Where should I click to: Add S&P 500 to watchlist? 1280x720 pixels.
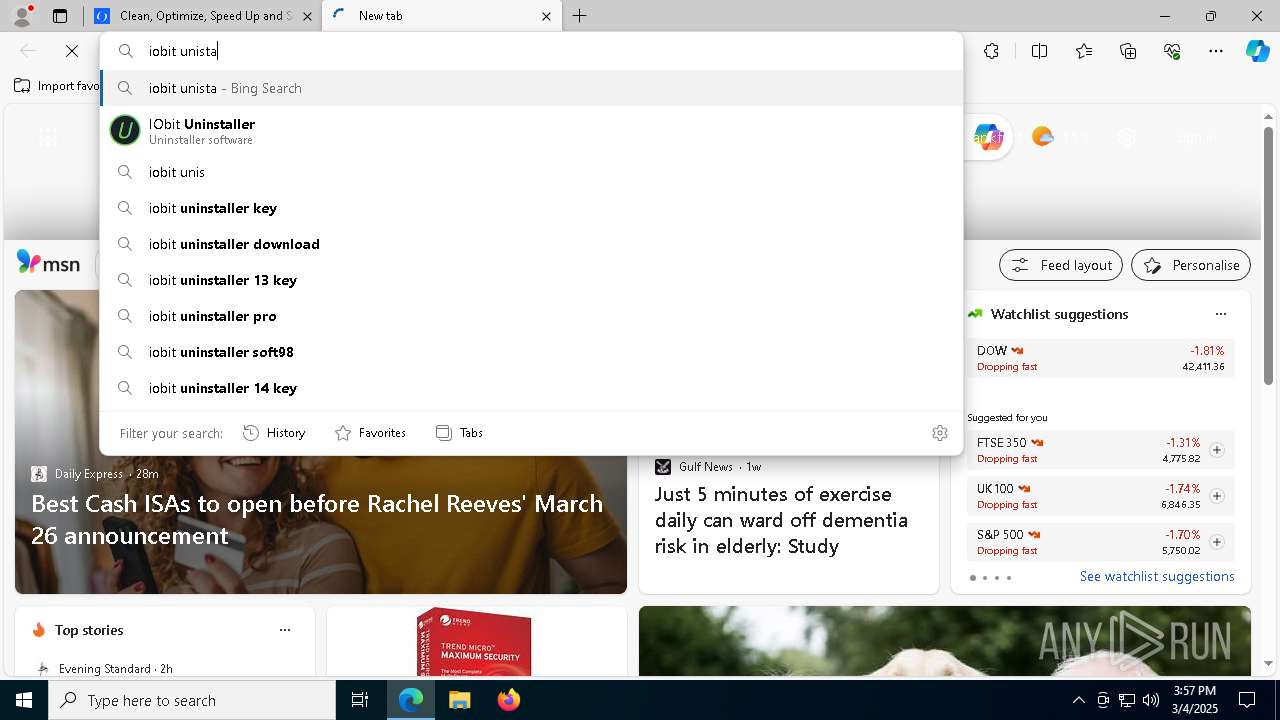point(1216,542)
